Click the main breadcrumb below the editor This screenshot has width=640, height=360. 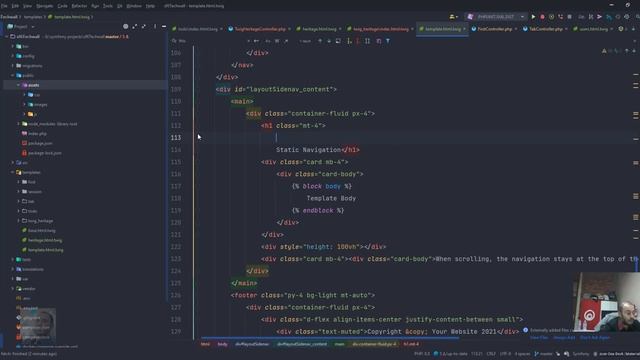[x=340, y=344]
